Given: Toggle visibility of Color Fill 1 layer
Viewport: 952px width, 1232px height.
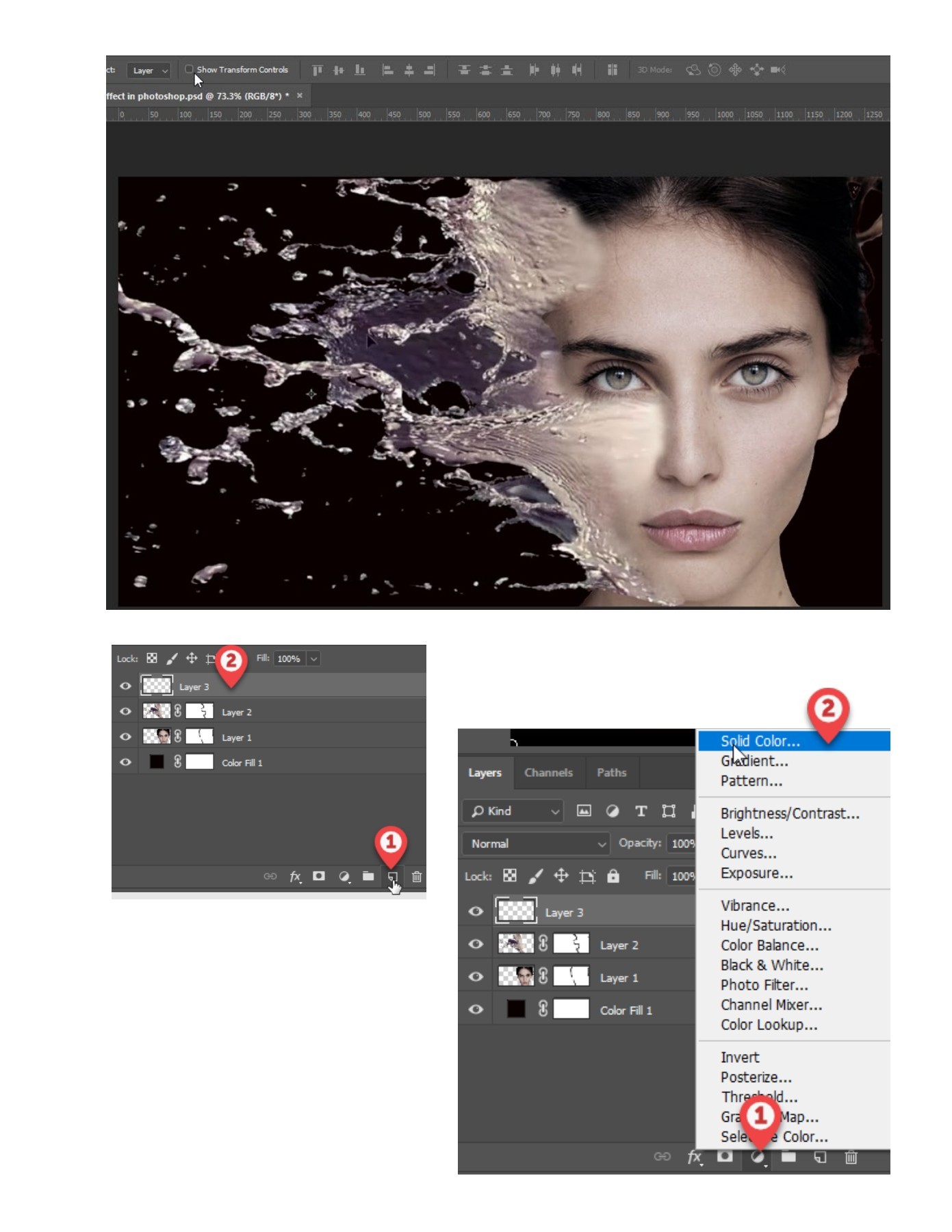Looking at the screenshot, I should [x=476, y=1010].
